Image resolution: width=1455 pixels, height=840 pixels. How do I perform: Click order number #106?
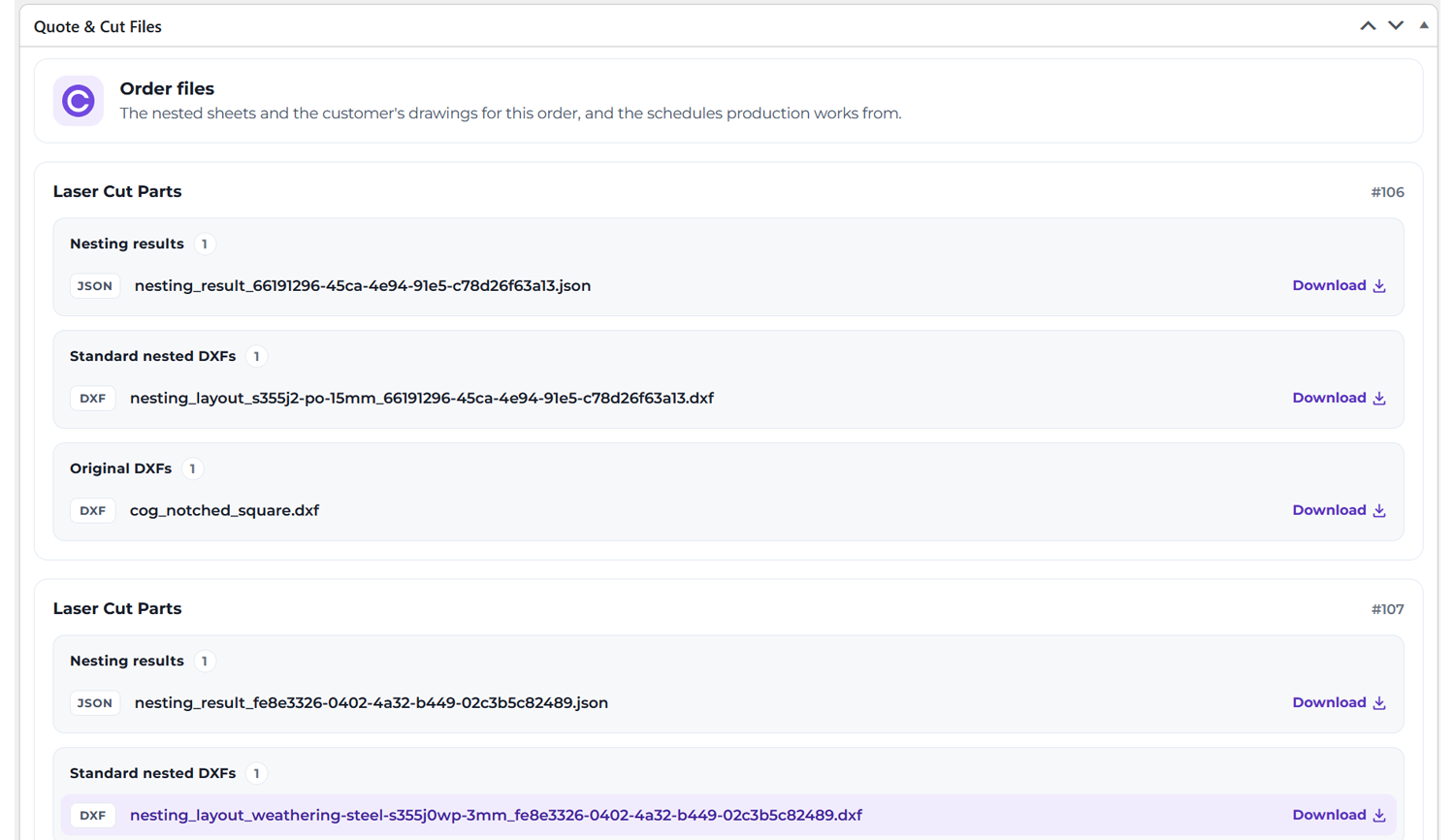(x=1387, y=192)
